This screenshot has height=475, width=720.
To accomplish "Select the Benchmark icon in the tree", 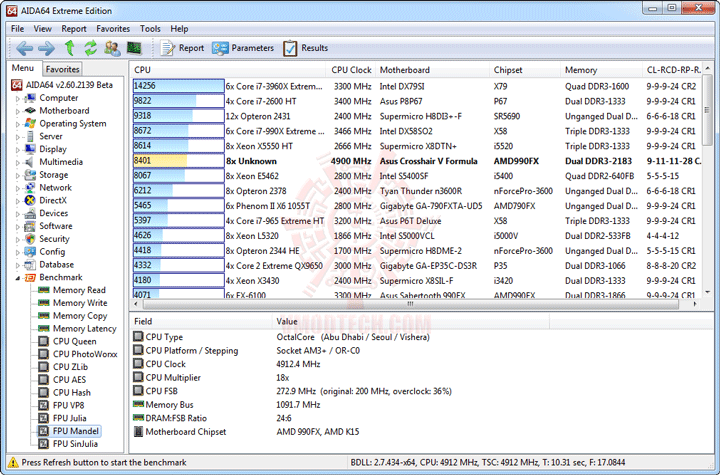I will click(x=30, y=277).
